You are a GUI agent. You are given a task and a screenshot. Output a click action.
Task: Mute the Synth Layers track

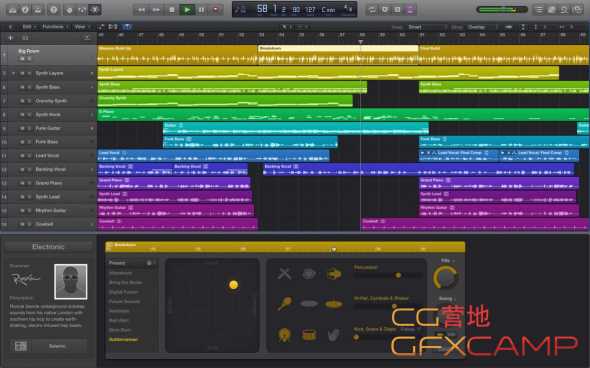coord(22,73)
